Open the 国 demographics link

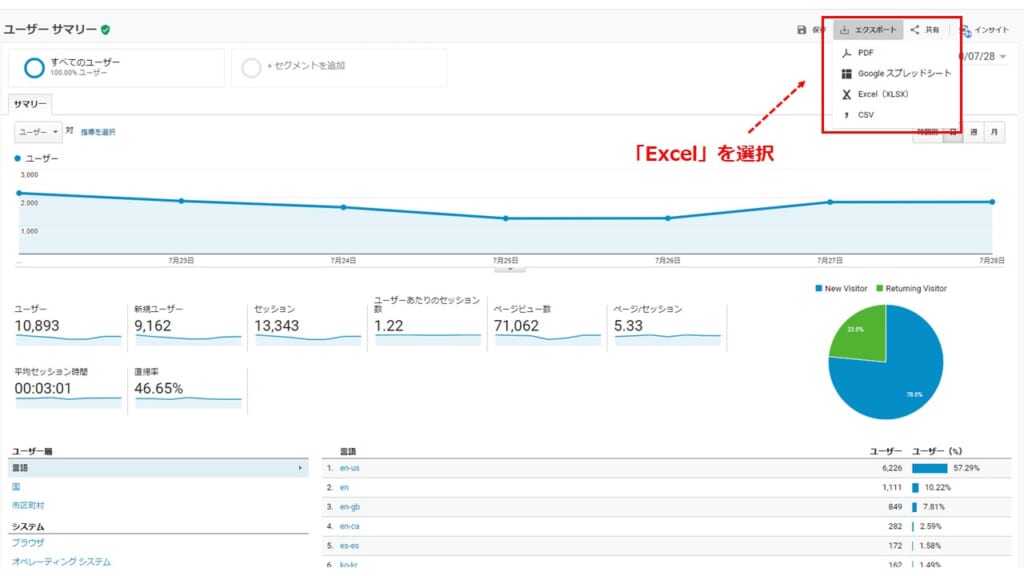[16, 487]
